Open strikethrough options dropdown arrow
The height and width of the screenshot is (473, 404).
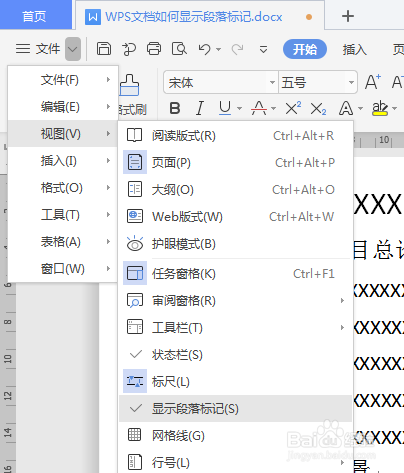[x=273, y=109]
